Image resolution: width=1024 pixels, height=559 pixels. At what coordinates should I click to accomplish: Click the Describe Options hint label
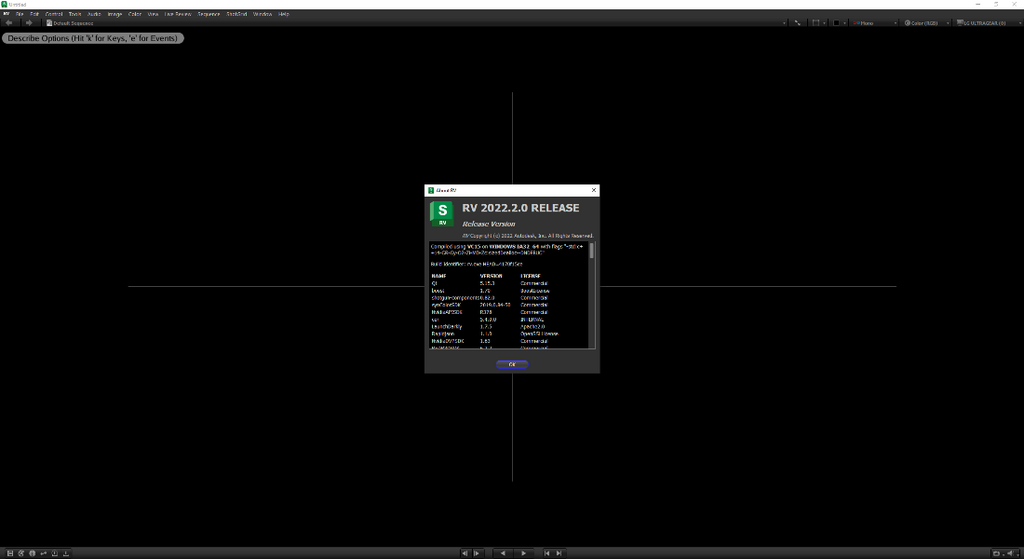93,39
